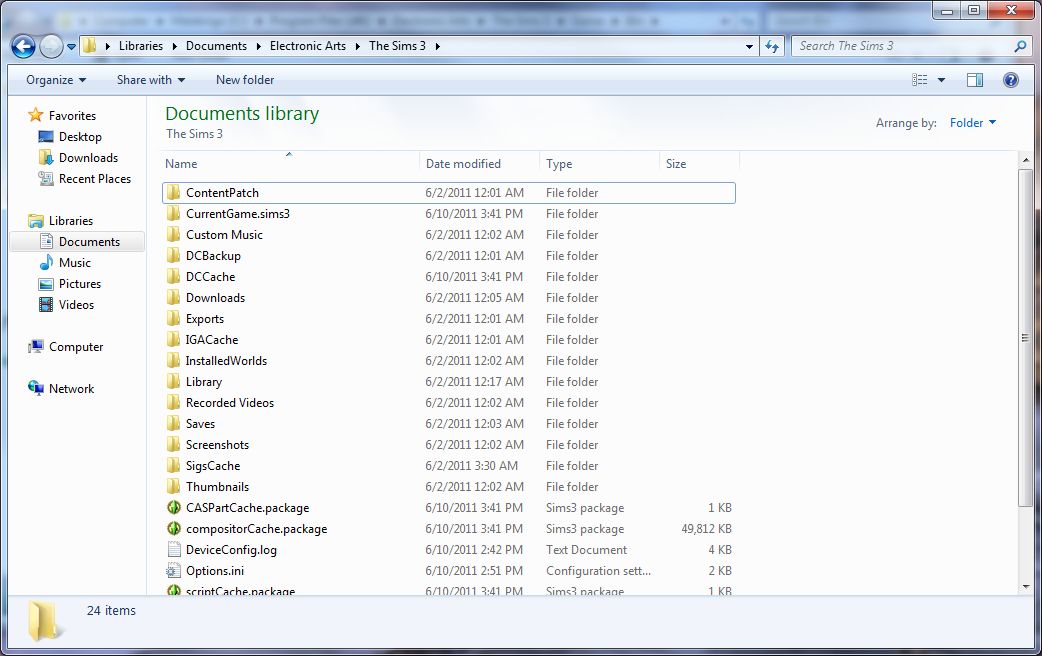Viewport: 1042px width, 656px height.
Task: Expand the arrow after The Sims 3 breadcrumb
Action: [437, 46]
